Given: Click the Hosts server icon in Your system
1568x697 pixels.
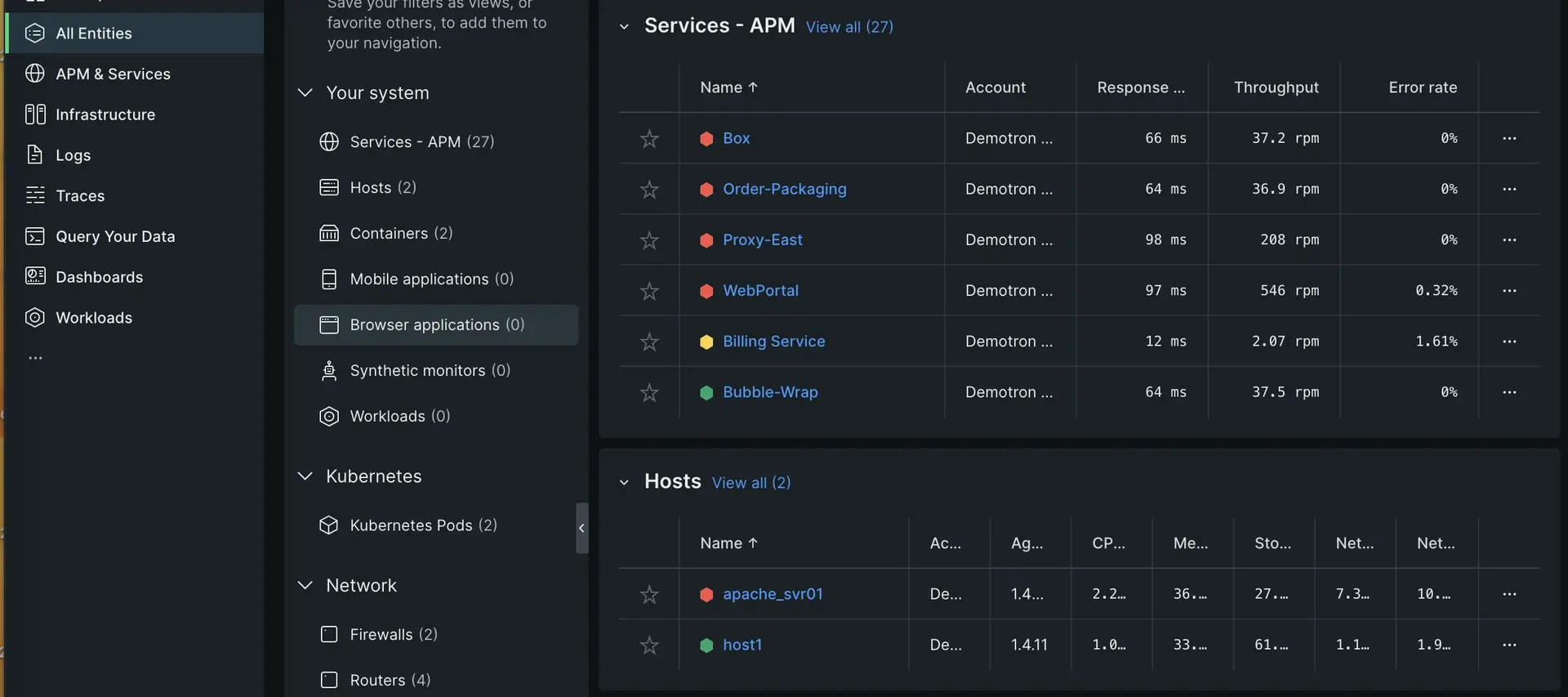Looking at the screenshot, I should pyautogui.click(x=328, y=187).
